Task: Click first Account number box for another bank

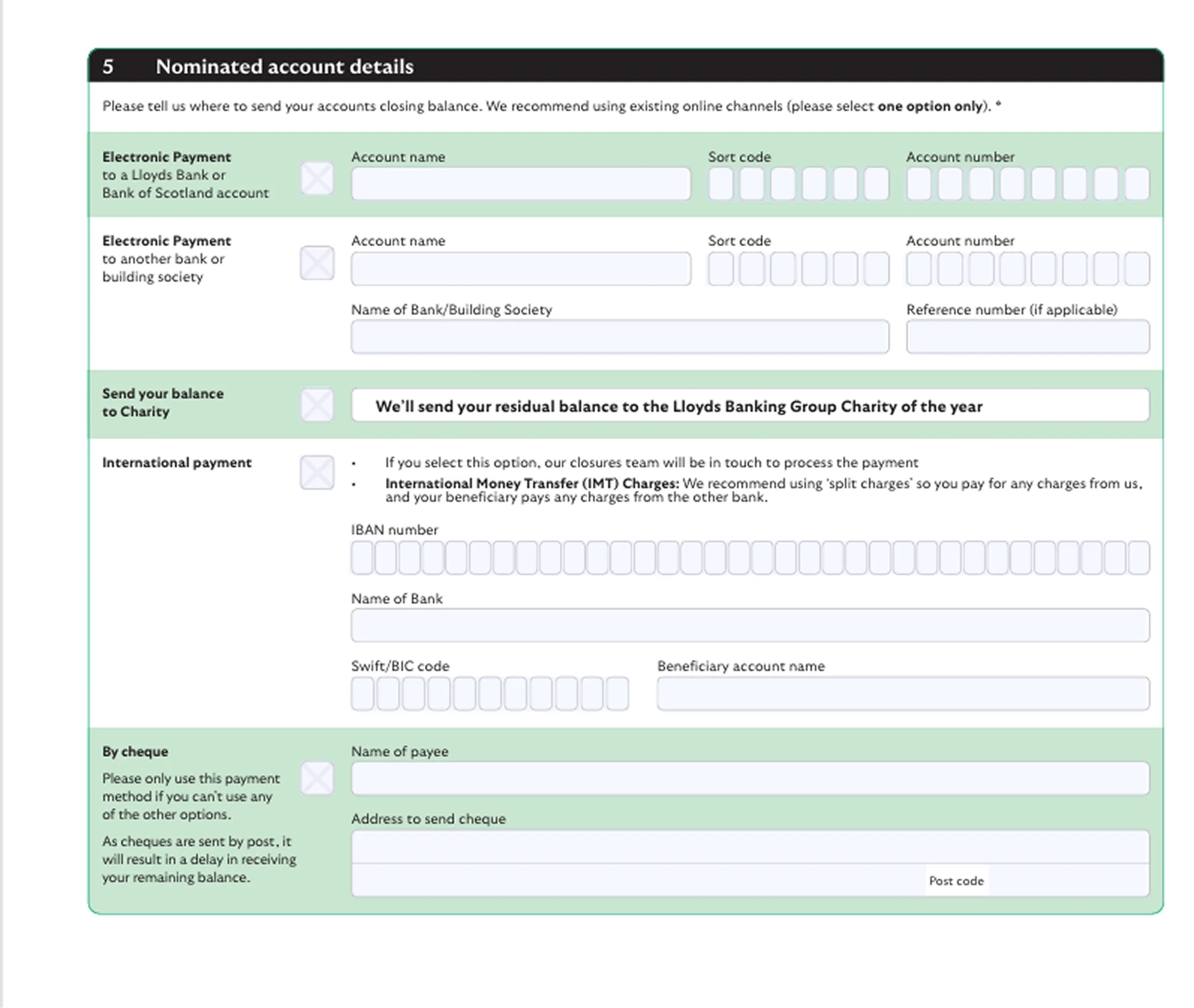Action: tap(919, 269)
